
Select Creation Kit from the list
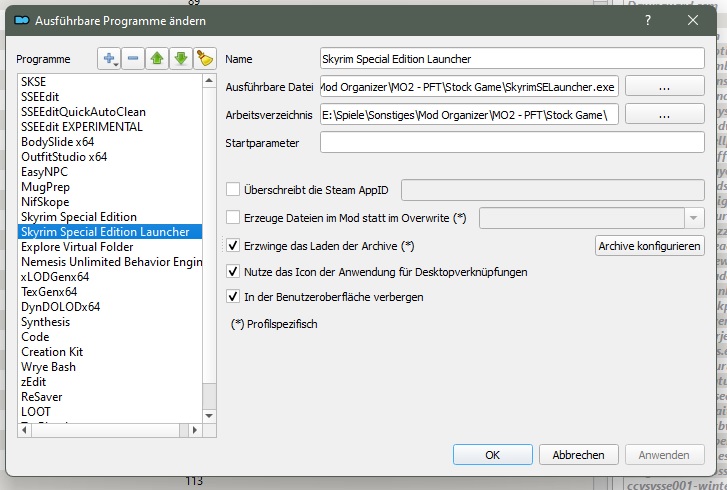coord(51,352)
